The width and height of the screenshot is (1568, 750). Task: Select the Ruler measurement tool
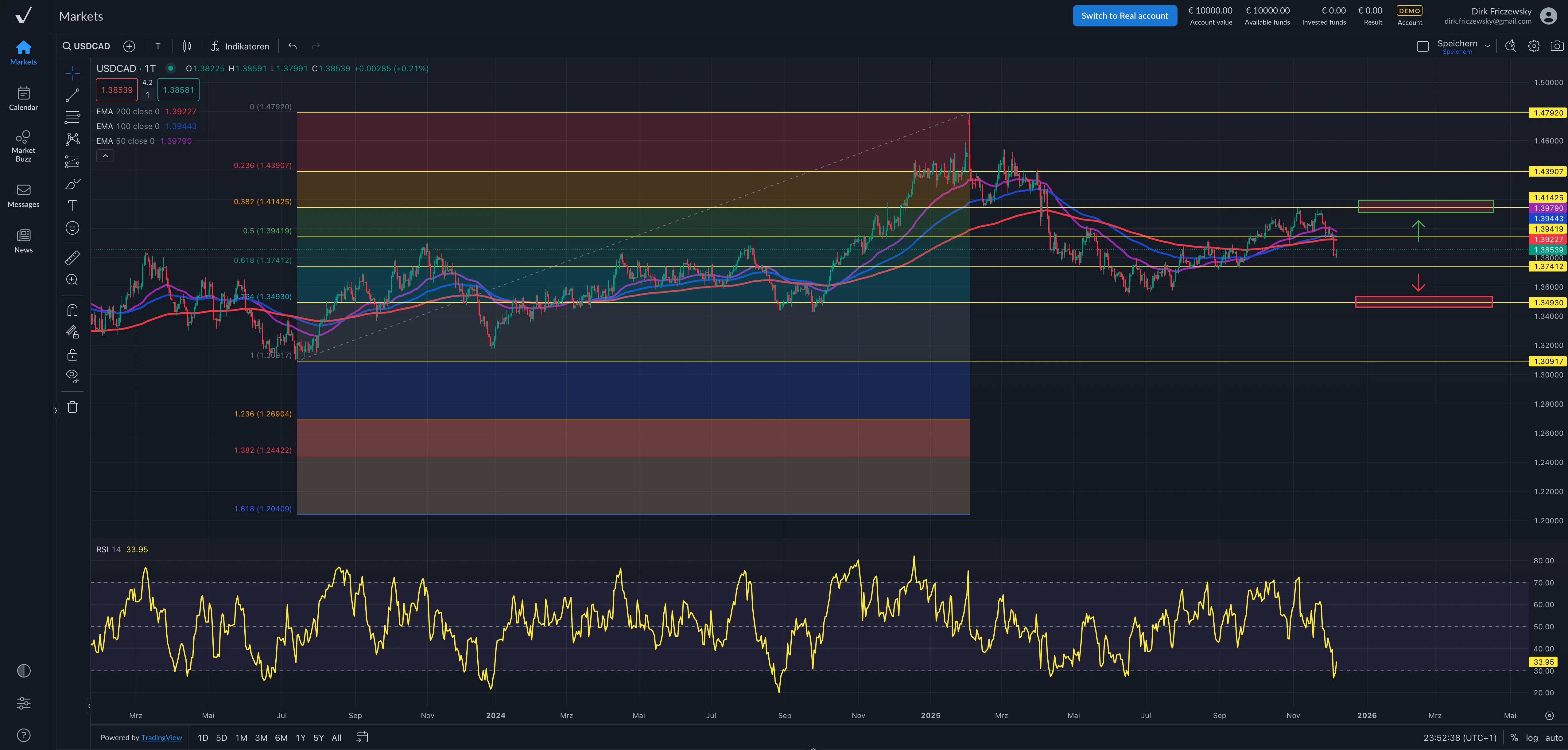tap(72, 257)
